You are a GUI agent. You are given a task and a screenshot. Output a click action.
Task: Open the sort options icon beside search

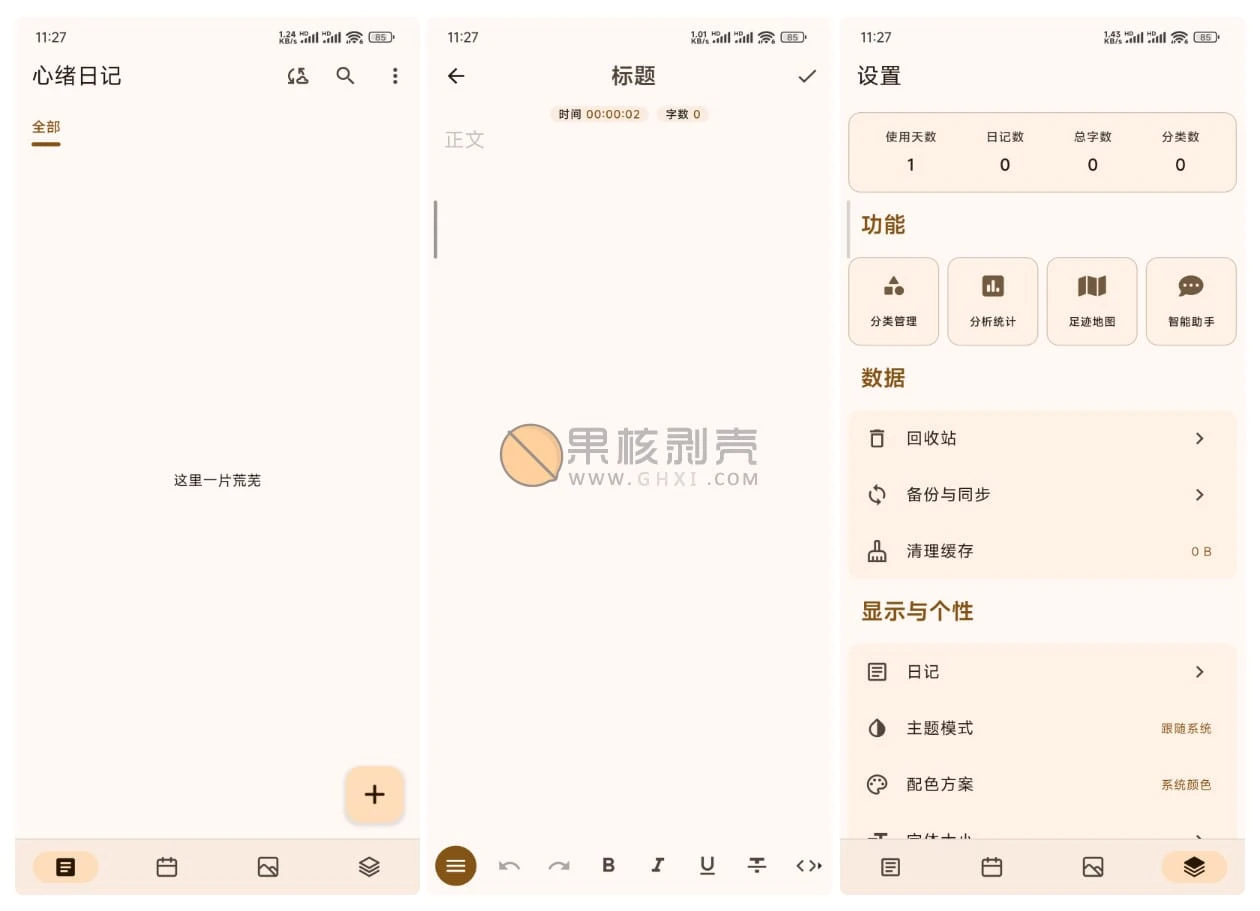click(297, 75)
